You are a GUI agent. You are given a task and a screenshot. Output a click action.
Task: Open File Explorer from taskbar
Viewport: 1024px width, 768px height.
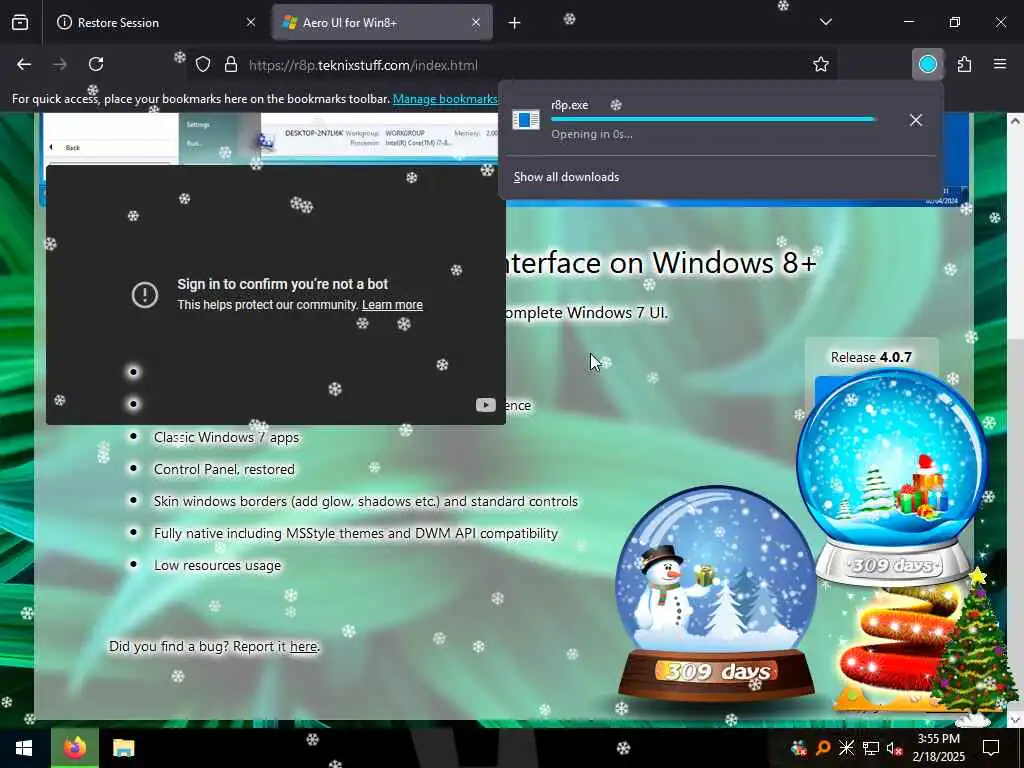(x=123, y=748)
